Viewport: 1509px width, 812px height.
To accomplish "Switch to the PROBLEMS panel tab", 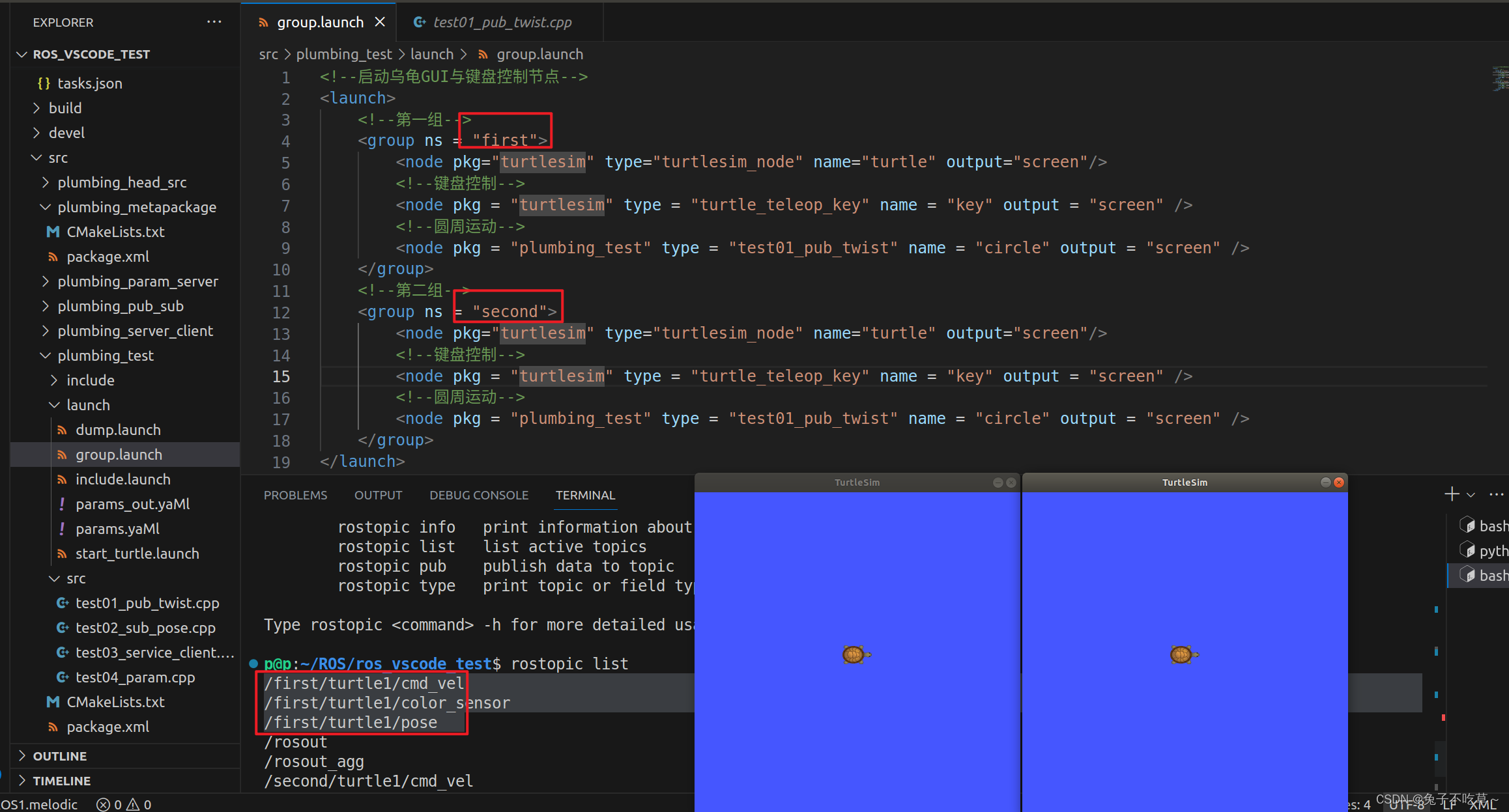I will (295, 495).
